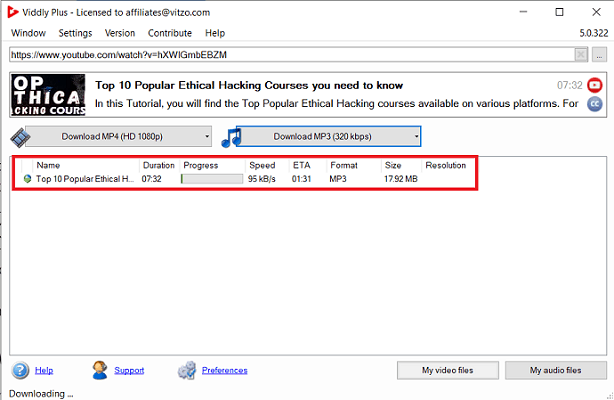Click the YouTube URL input field

(x=292, y=55)
